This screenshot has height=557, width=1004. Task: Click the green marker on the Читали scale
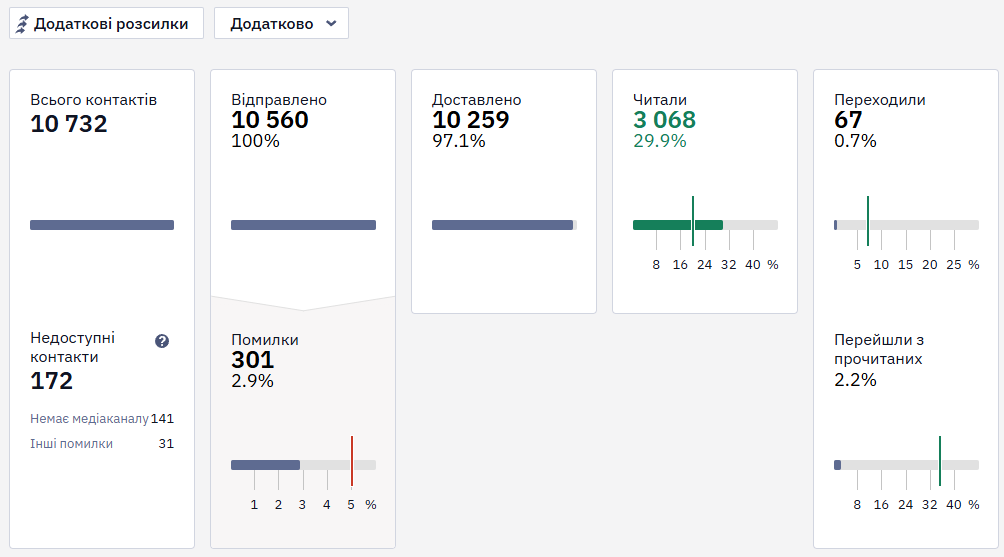point(693,221)
